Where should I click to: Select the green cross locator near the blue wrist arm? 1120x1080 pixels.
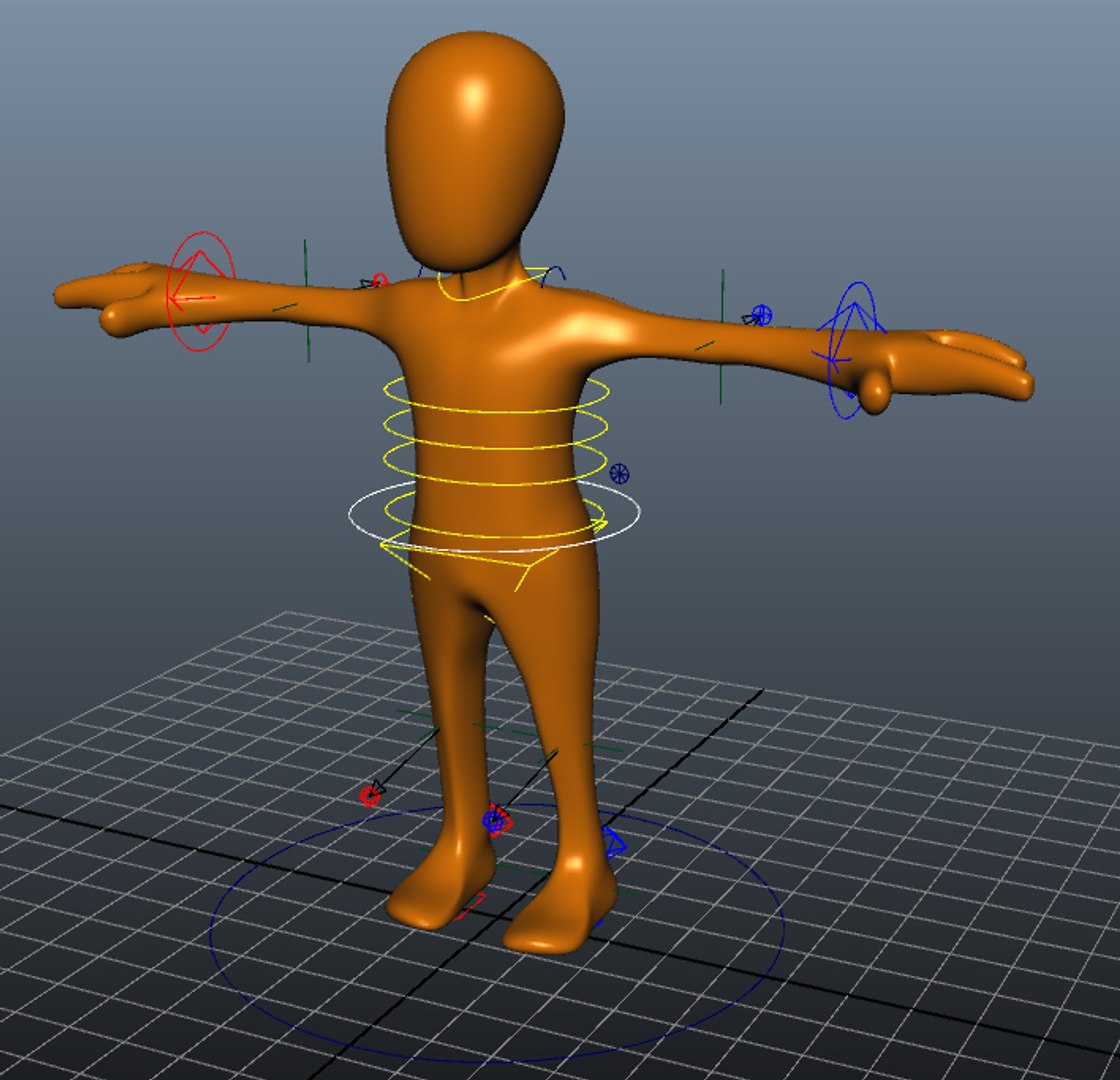pyautogui.click(x=721, y=336)
